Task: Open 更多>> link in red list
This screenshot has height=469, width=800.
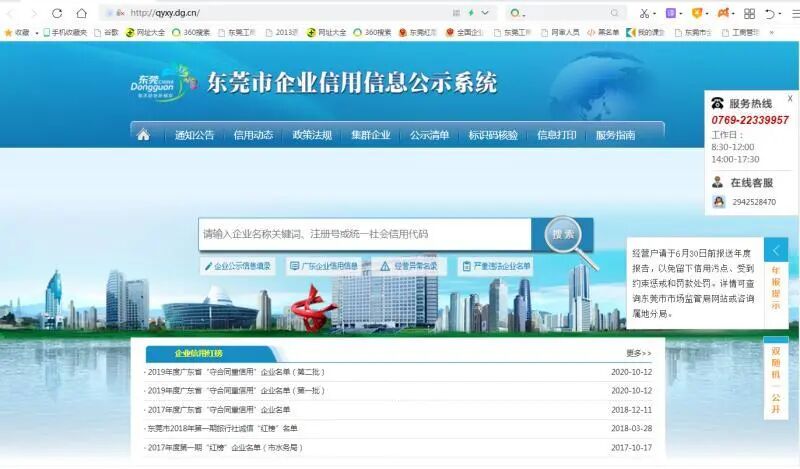Action: point(639,353)
